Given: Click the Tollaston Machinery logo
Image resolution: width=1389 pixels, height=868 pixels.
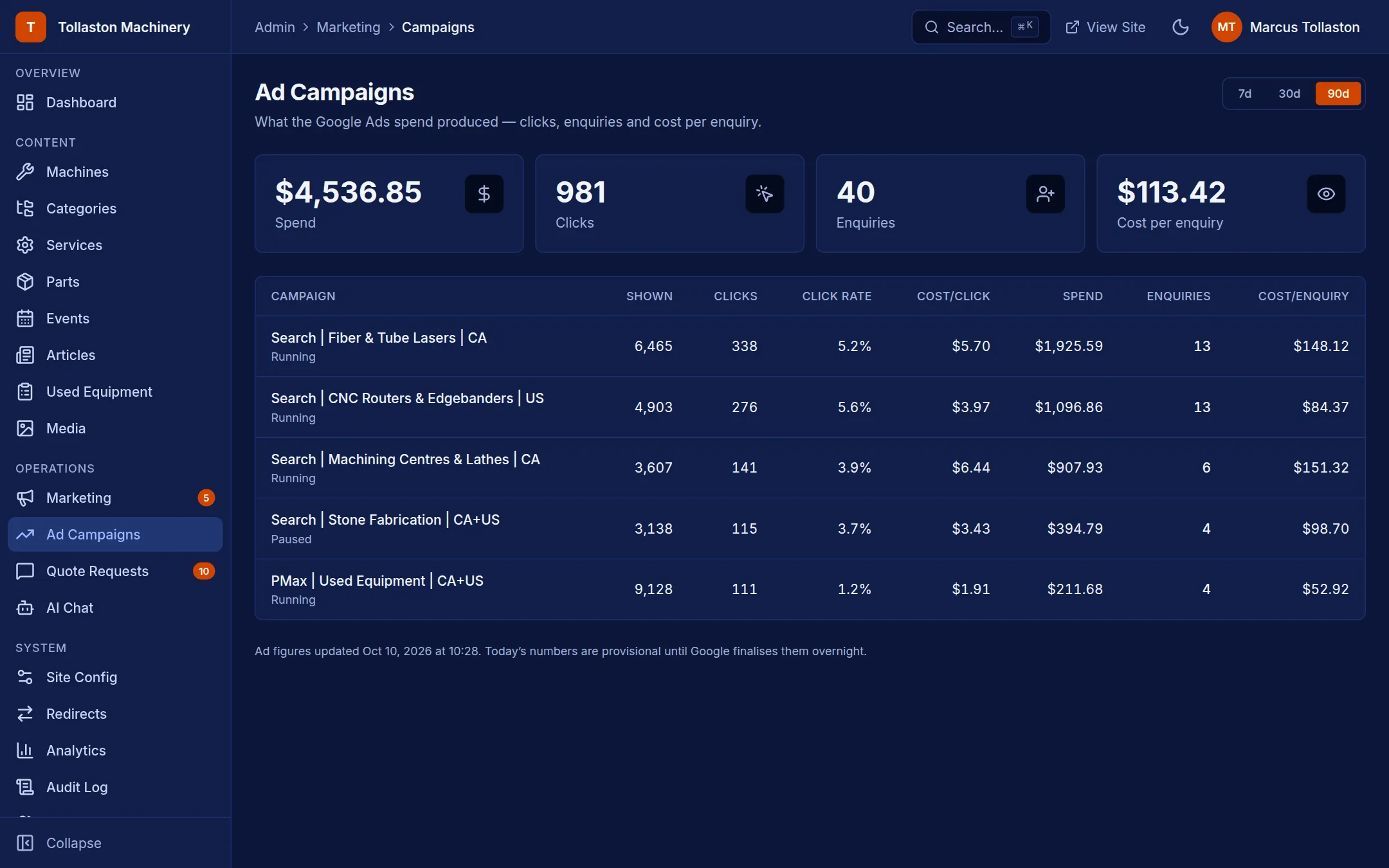Looking at the screenshot, I should pos(31,27).
